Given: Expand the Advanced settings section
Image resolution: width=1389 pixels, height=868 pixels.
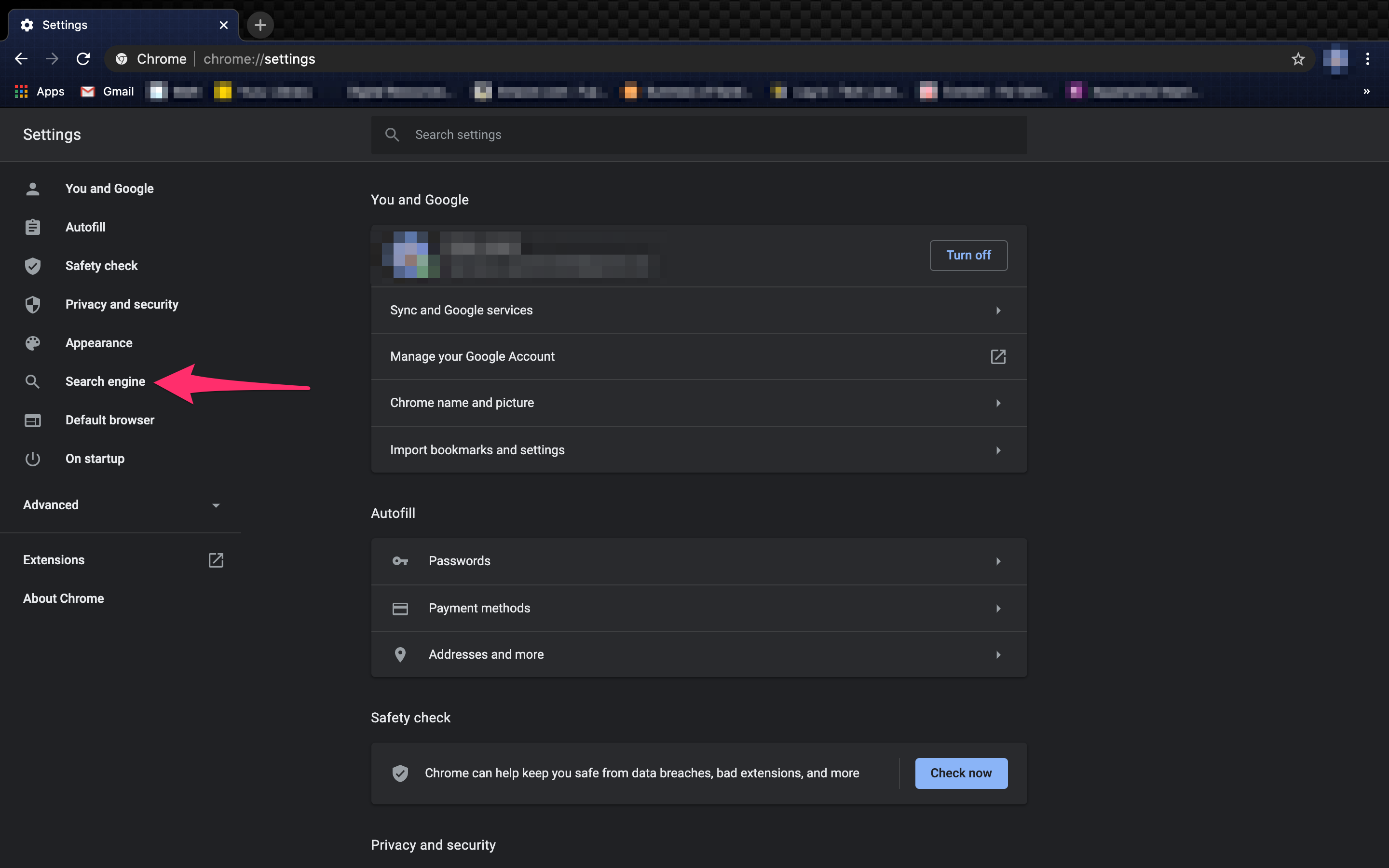Looking at the screenshot, I should [121, 505].
